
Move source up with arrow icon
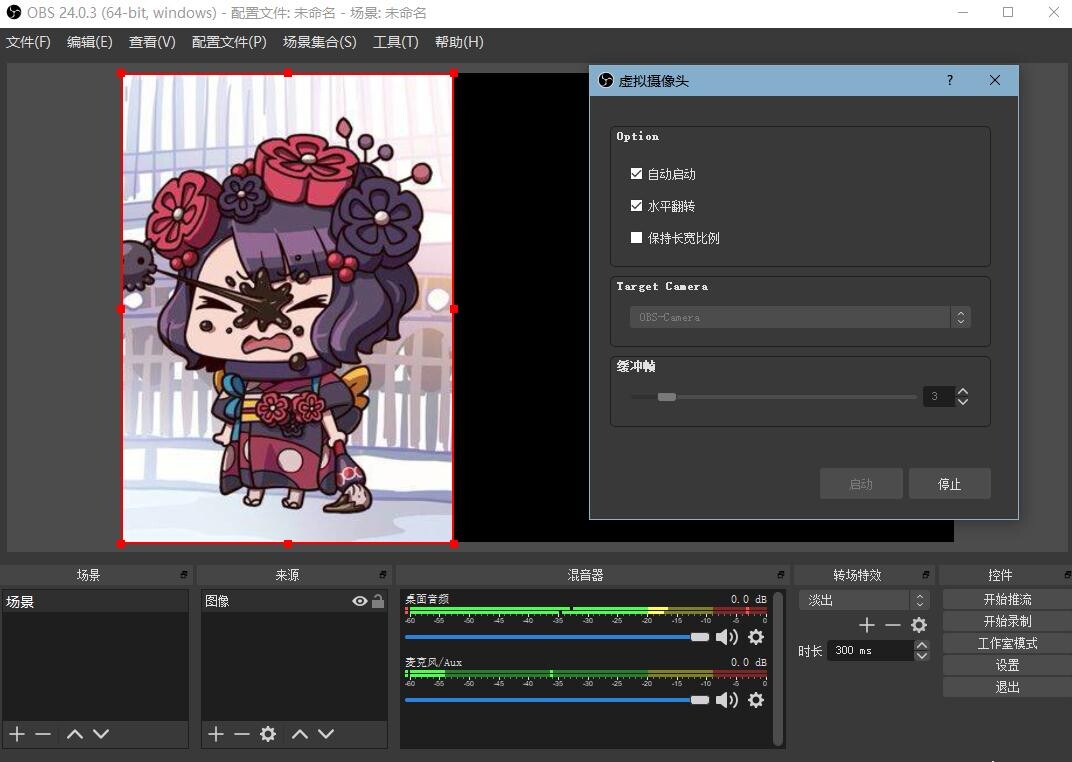click(x=300, y=734)
